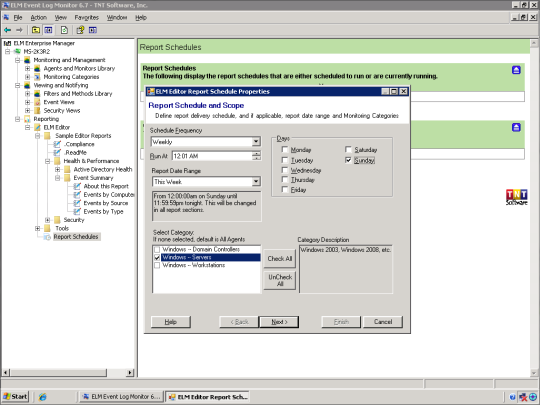540x405 pixels.
Task: Open the .Compliance report icon
Action: click(x=57, y=144)
